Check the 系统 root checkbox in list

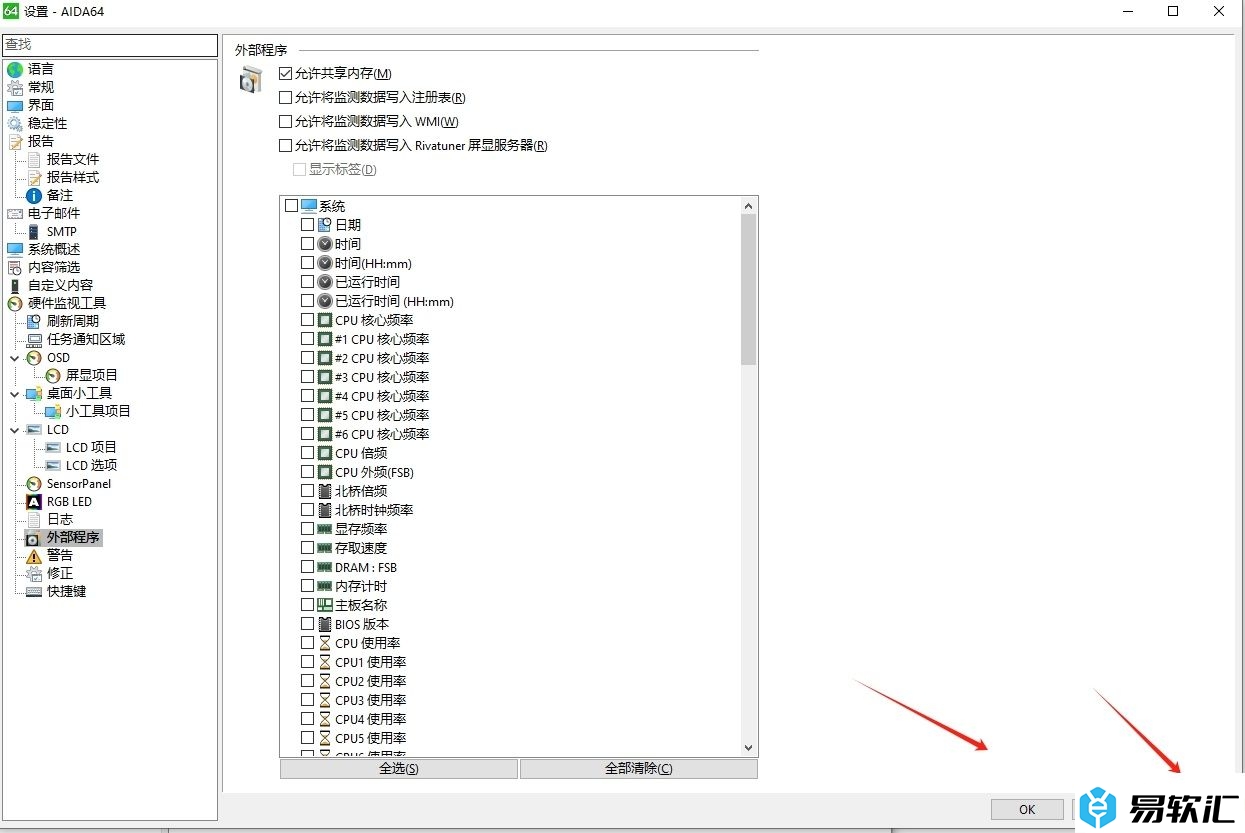[292, 206]
